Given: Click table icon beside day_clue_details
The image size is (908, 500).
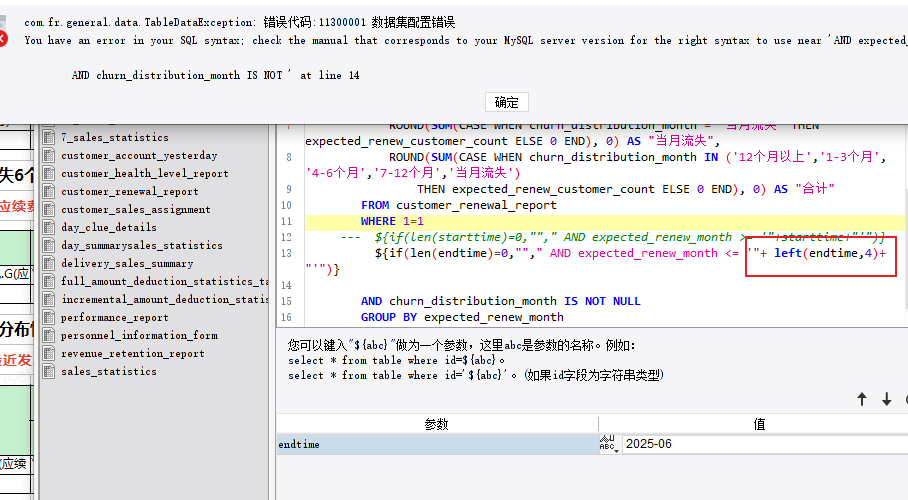Looking at the screenshot, I should [x=49, y=227].
